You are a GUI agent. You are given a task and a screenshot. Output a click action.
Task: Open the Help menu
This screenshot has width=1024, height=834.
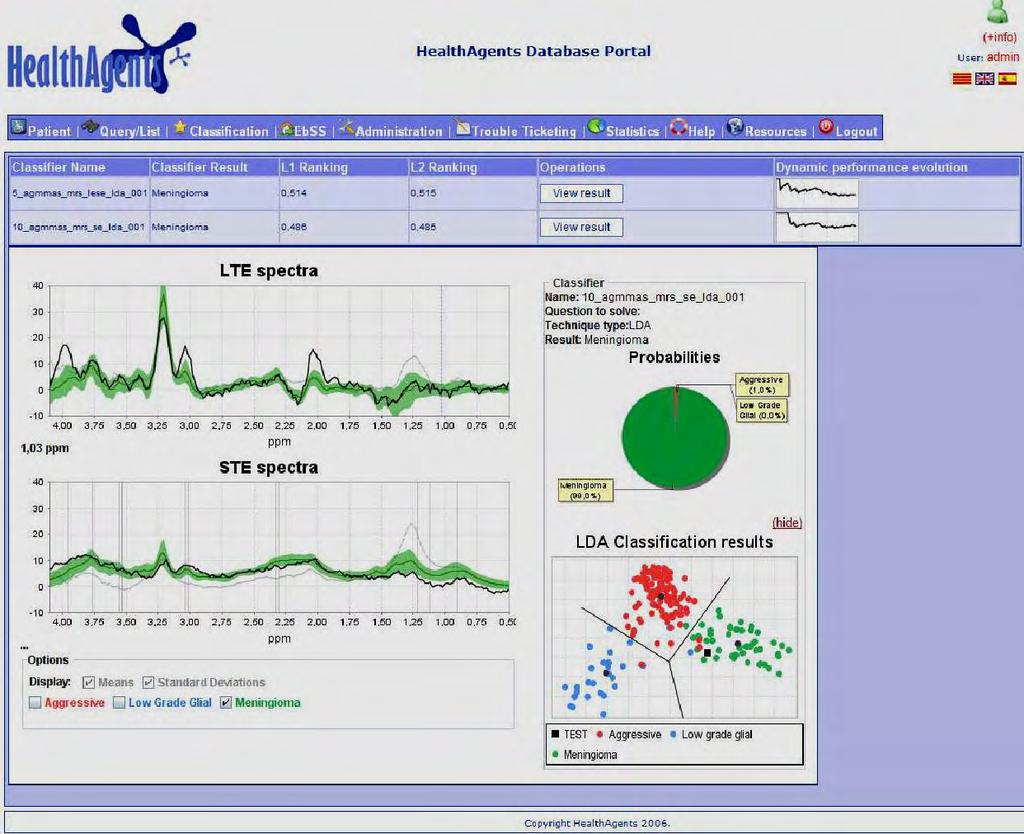click(x=701, y=131)
